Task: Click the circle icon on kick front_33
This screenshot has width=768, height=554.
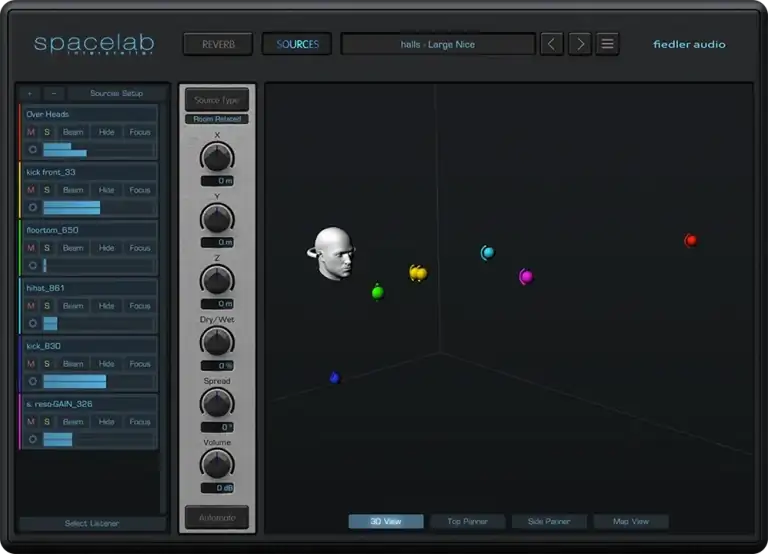Action: [x=33, y=207]
